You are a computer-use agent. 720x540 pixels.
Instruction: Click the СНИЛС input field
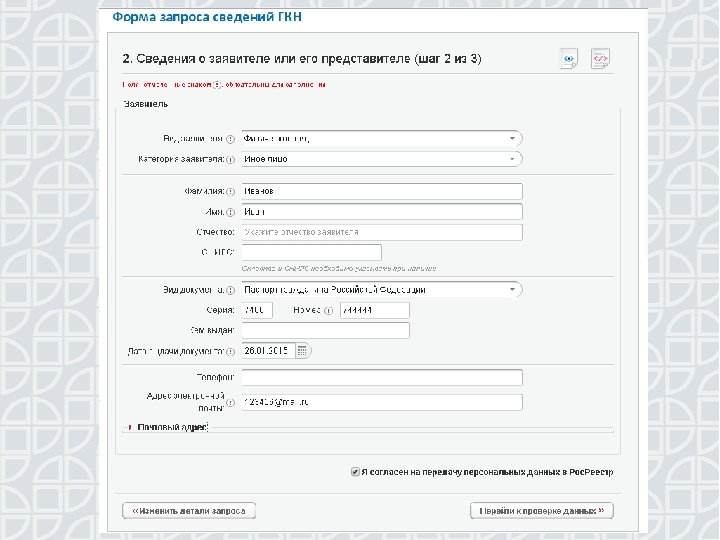click(311, 252)
